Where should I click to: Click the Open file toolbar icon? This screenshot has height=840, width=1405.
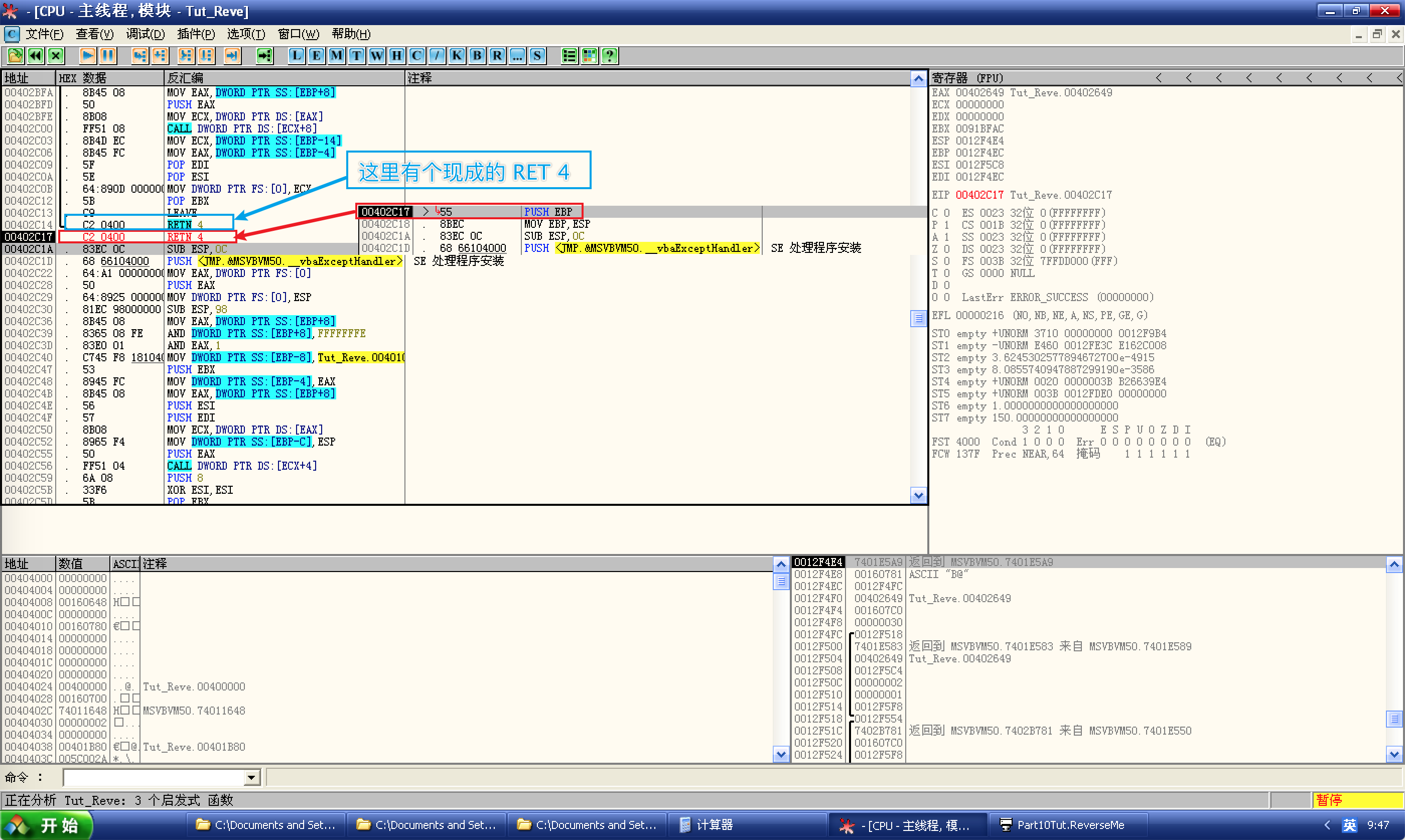point(15,56)
